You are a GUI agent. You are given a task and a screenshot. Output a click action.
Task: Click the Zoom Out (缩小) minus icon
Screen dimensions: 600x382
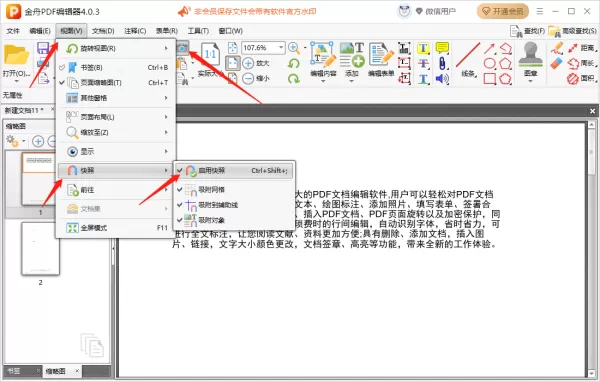click(x=248, y=78)
